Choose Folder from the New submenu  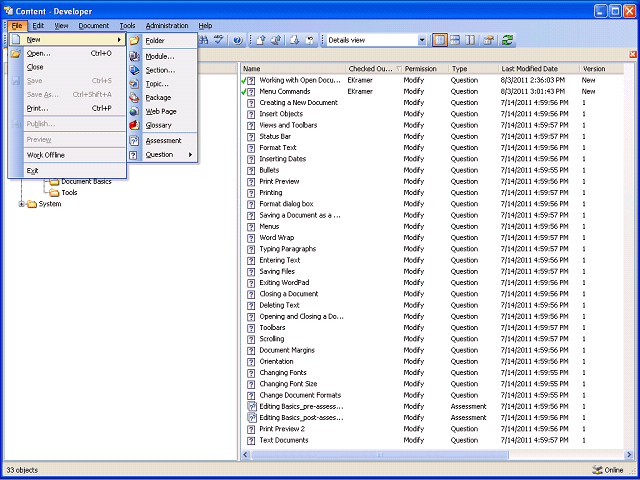coord(163,40)
